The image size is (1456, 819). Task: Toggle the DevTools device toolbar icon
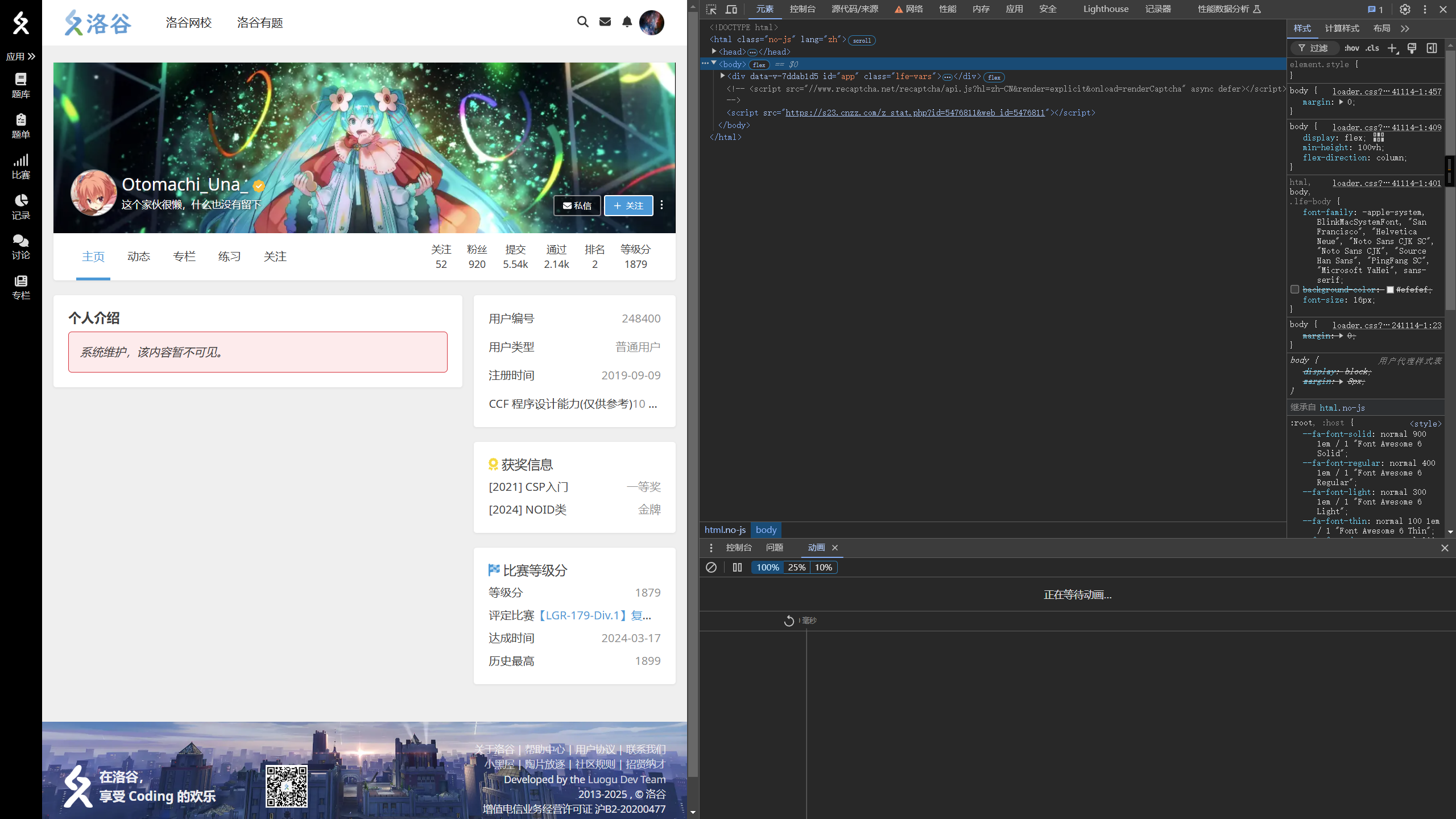tap(731, 9)
